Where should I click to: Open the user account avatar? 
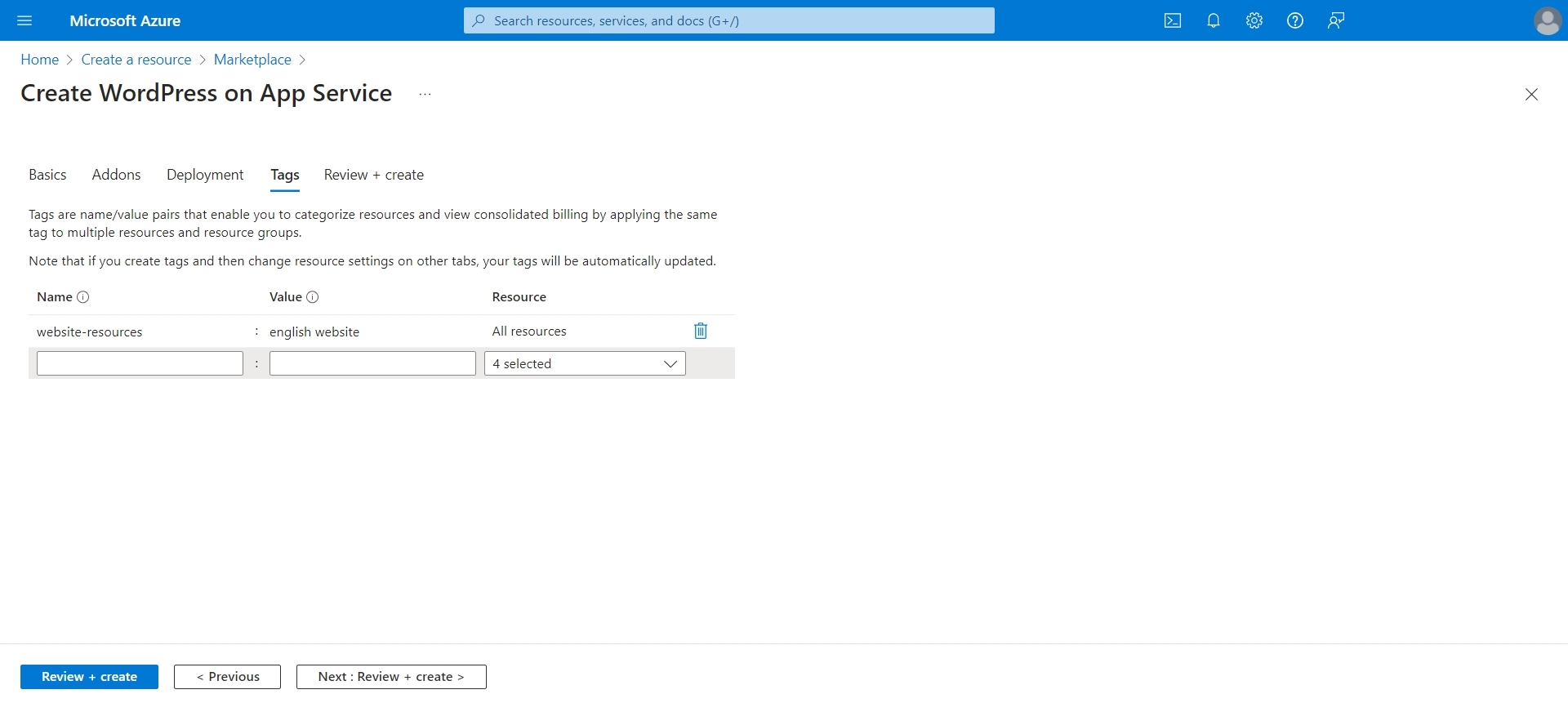(1548, 20)
